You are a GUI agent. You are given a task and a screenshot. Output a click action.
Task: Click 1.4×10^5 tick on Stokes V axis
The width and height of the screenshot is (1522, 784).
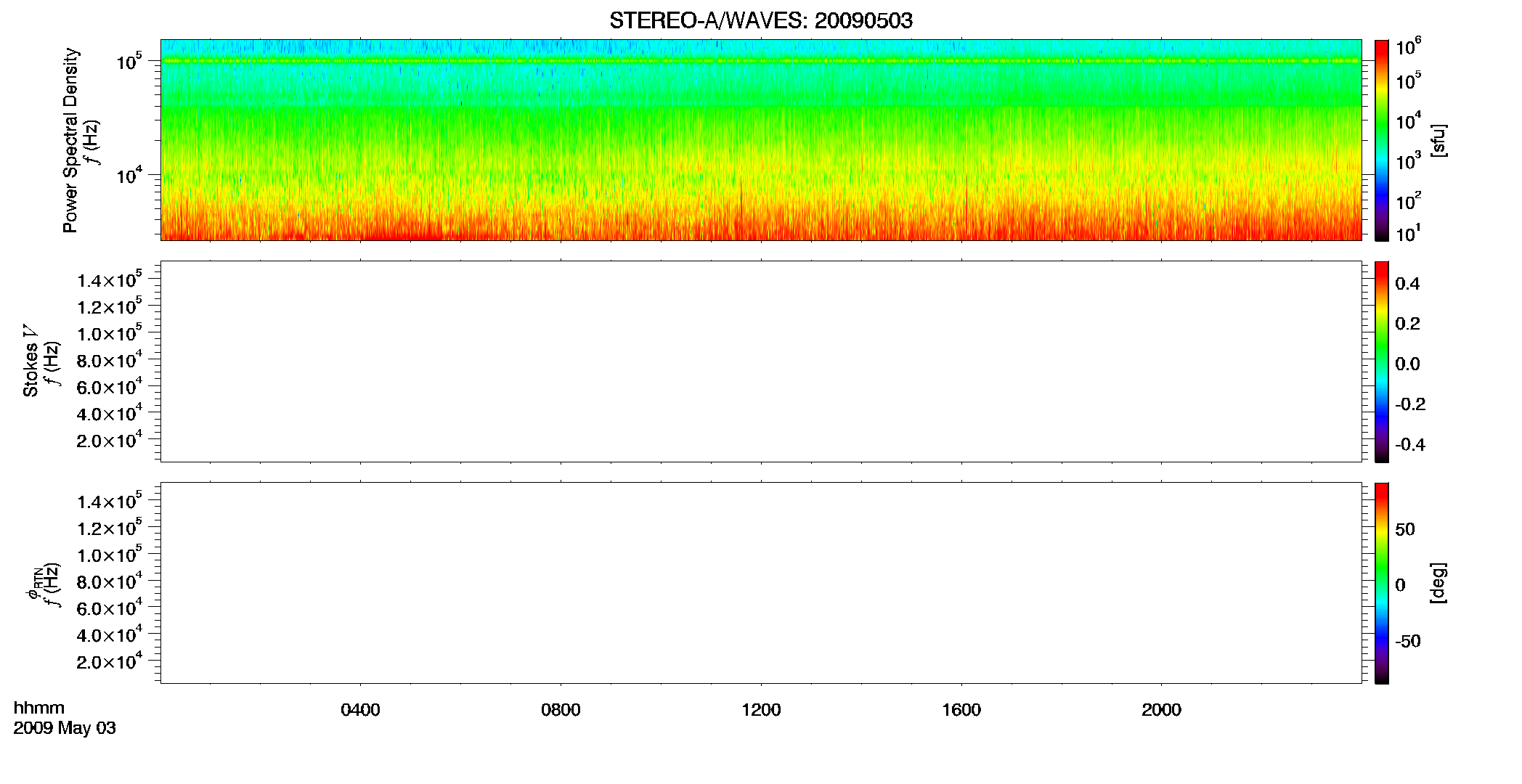(x=110, y=279)
